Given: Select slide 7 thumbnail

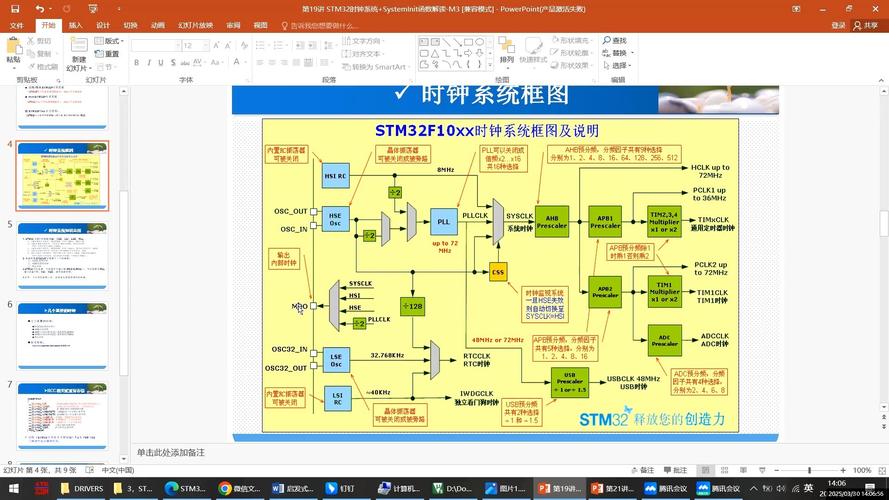Looking at the screenshot, I should [x=62, y=416].
